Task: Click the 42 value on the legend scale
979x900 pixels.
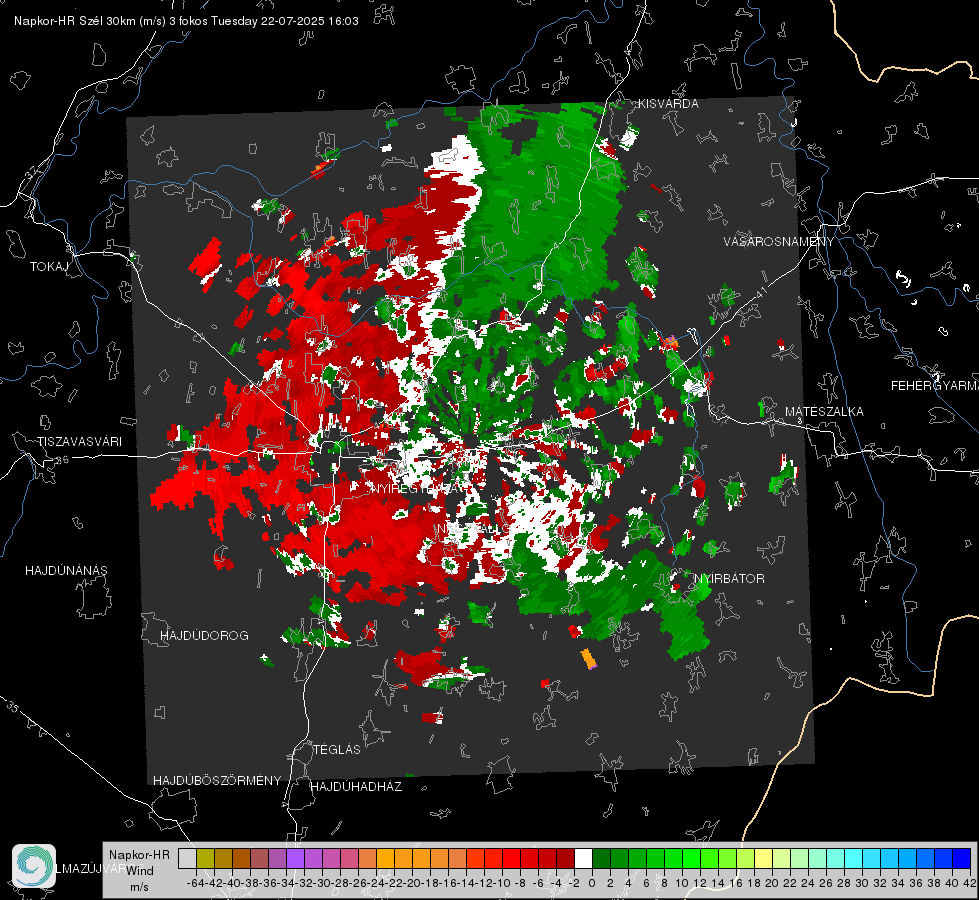Action: click(970, 883)
